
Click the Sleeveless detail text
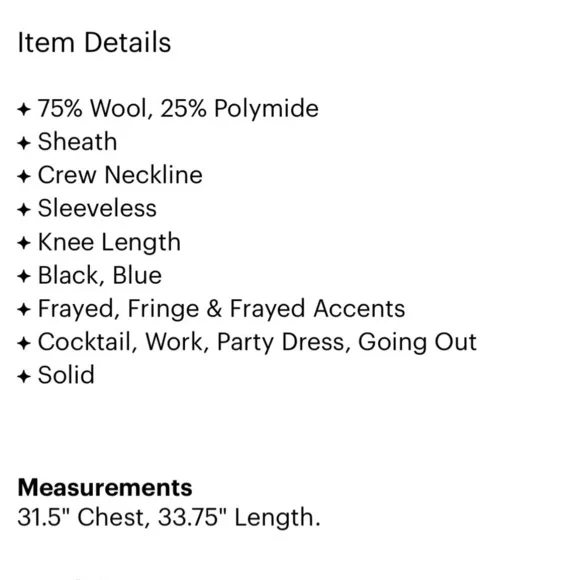click(97, 208)
